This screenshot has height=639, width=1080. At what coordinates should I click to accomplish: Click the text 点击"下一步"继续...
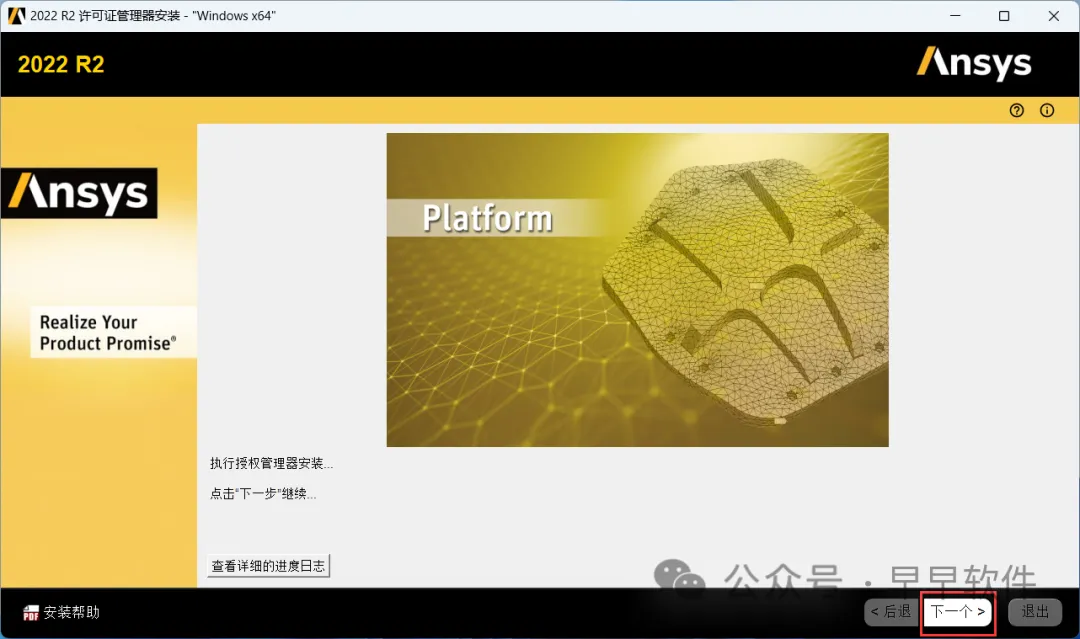263,494
